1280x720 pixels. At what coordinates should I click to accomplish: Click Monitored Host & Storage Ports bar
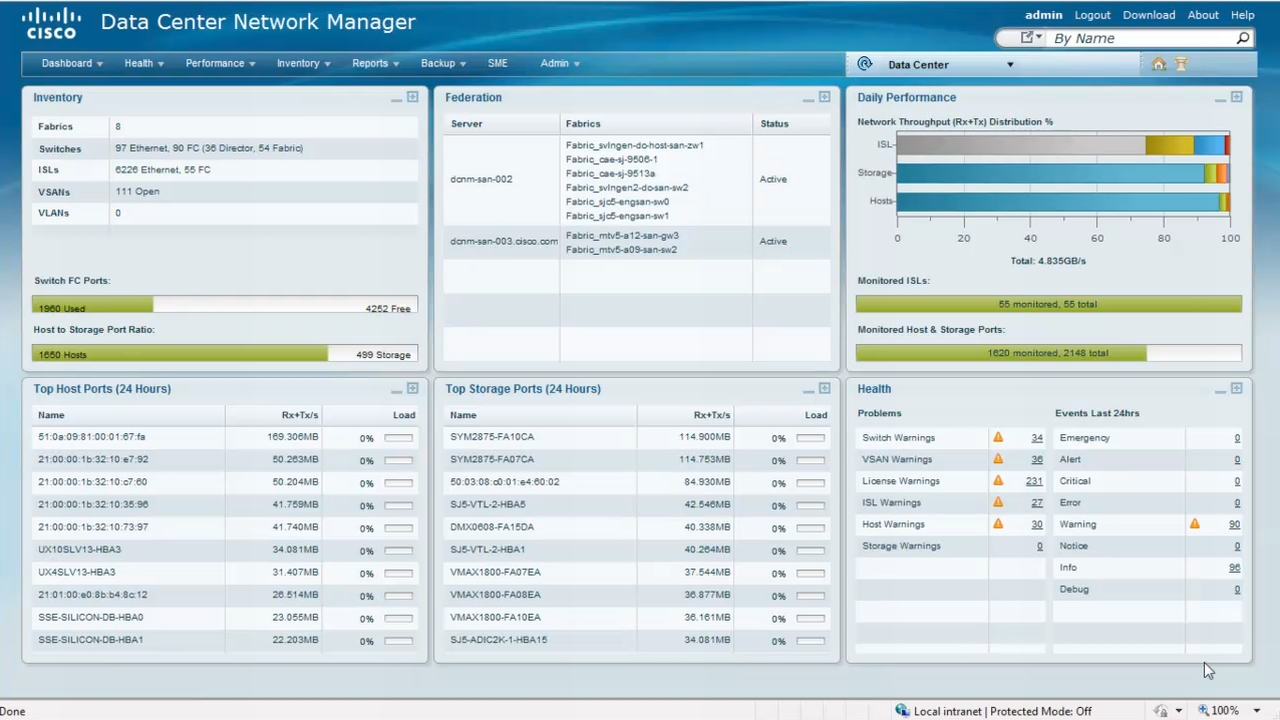tap(1049, 353)
